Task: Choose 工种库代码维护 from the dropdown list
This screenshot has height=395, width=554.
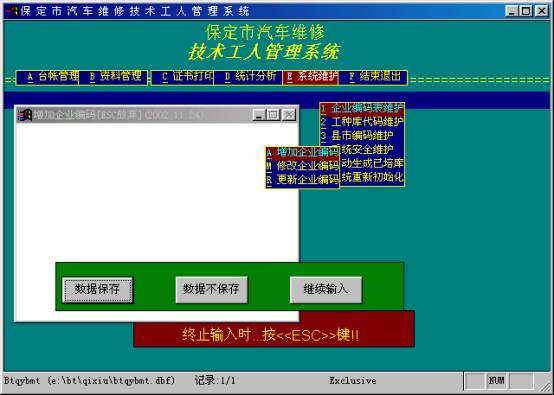Action: point(362,122)
